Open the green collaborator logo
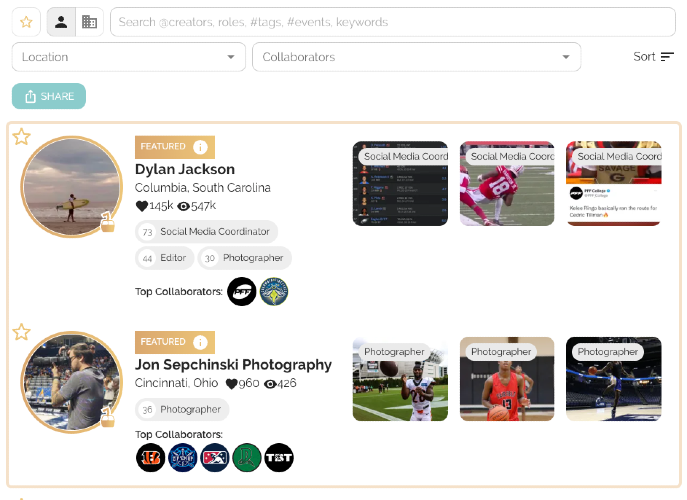Screen dimensions: 687x500 tap(247, 457)
